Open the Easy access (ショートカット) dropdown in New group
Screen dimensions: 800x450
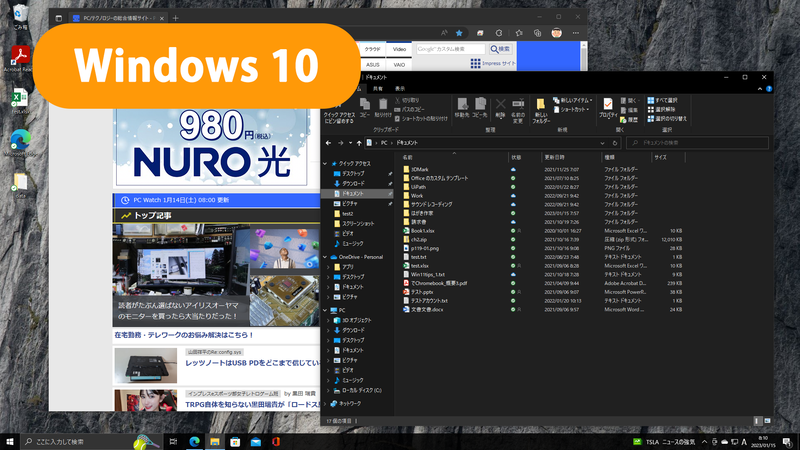(x=571, y=110)
